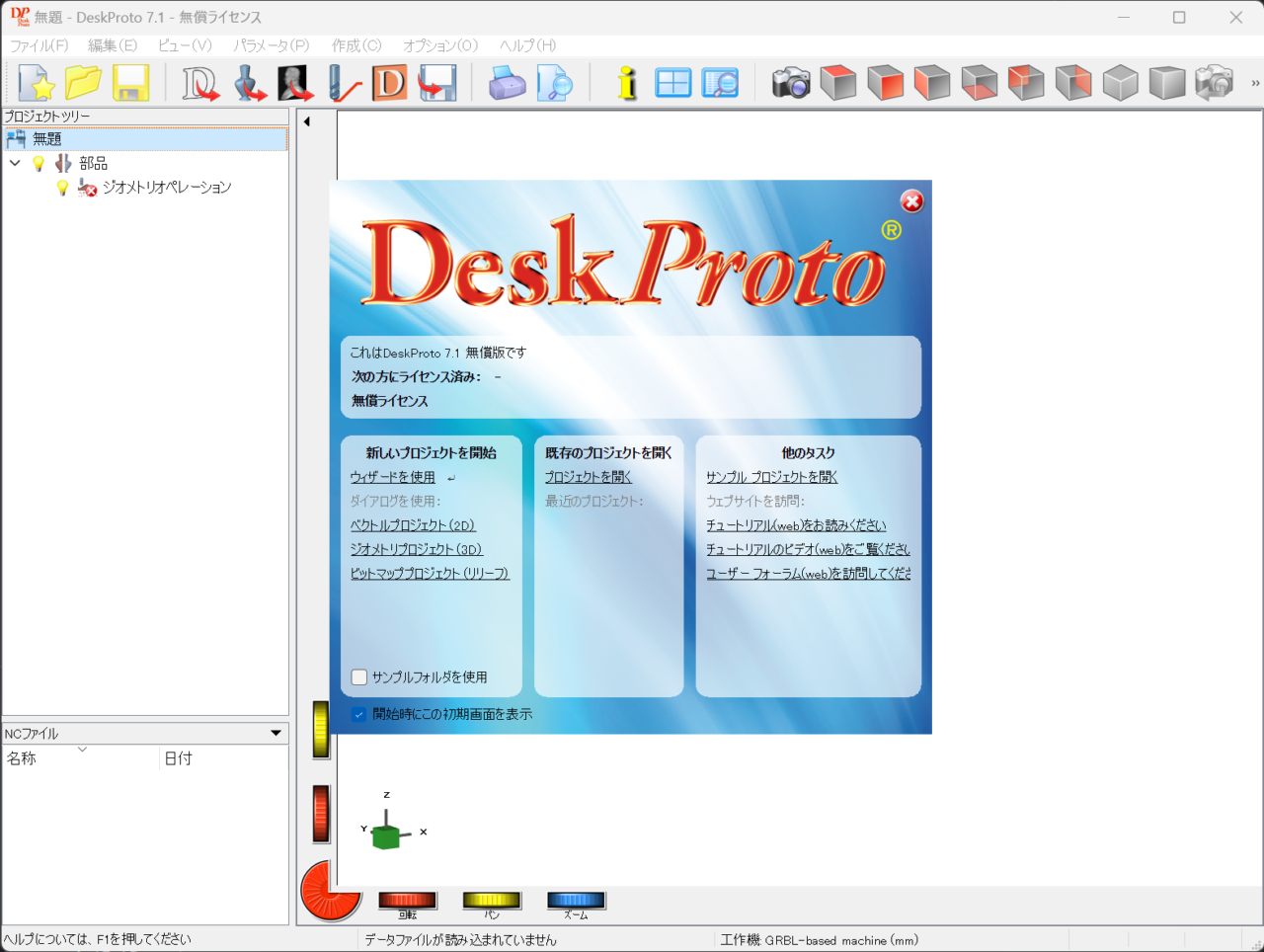This screenshot has width=1264, height=952.
Task: Start a ビットマッププロジェクト (リリーフ)
Action: [430, 573]
